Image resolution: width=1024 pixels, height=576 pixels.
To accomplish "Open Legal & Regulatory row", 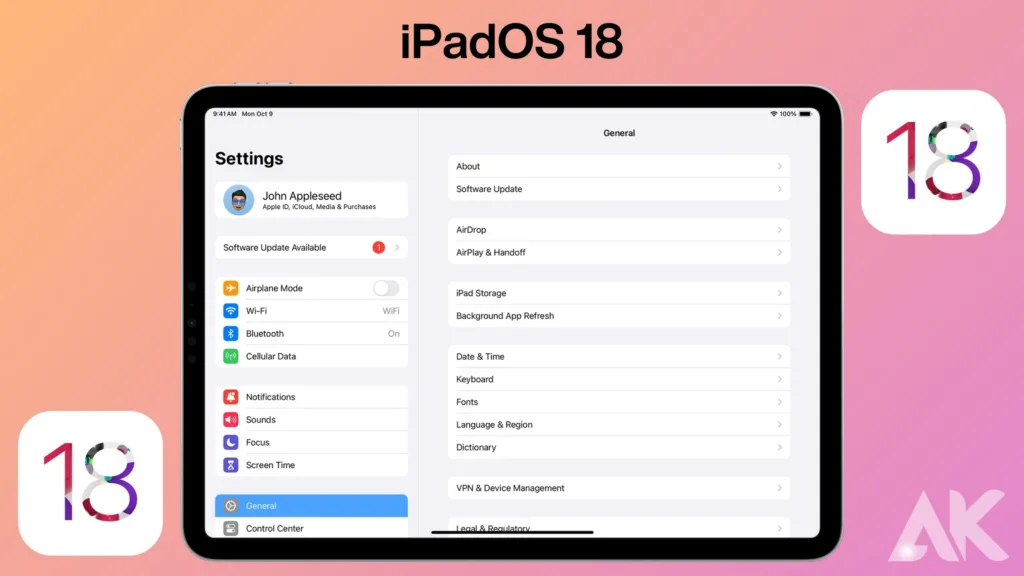I will (x=619, y=528).
